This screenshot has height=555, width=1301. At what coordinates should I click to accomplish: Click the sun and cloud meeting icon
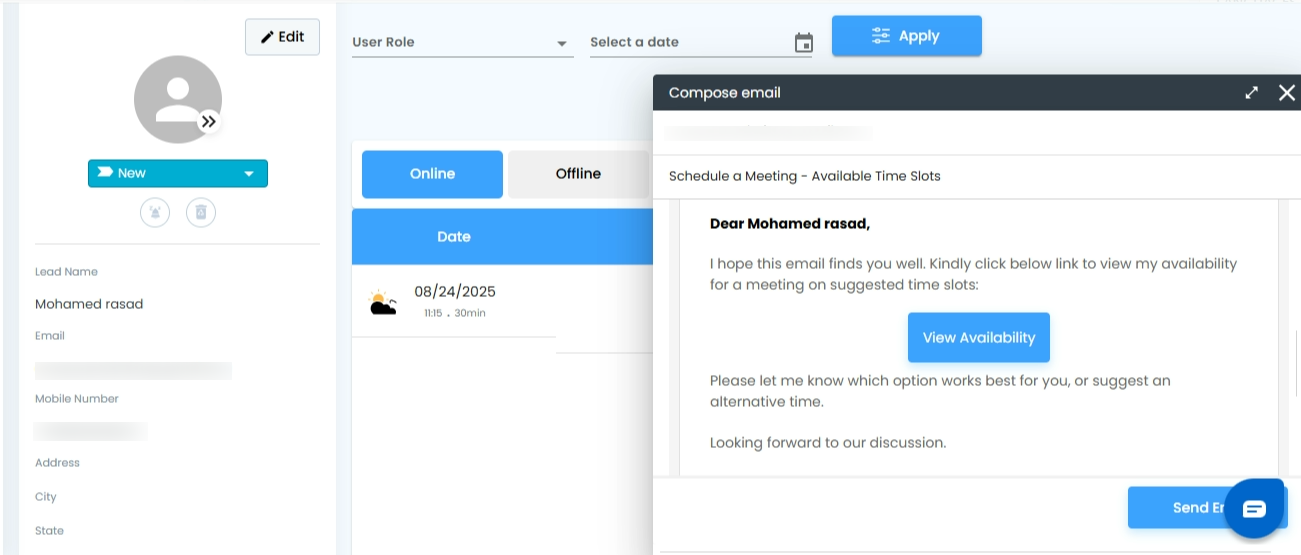[x=382, y=302]
